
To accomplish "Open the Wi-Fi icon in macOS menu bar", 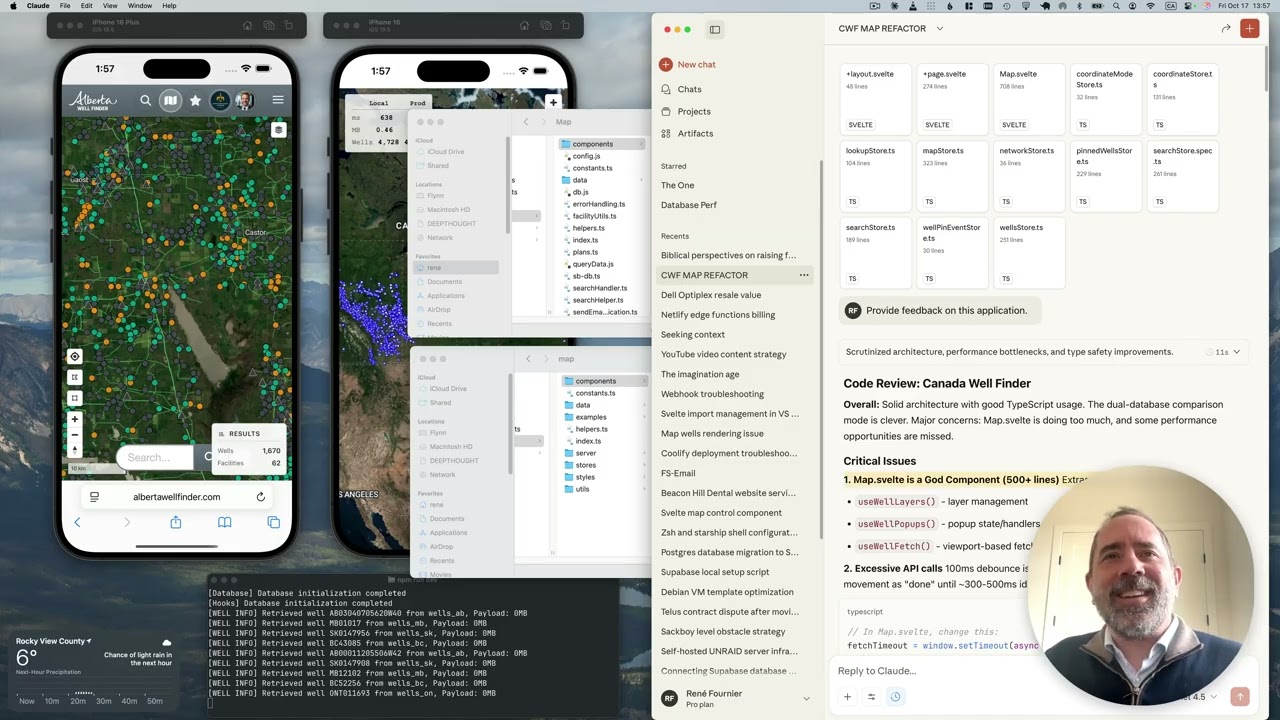I will pyautogui.click(x=1150, y=6).
